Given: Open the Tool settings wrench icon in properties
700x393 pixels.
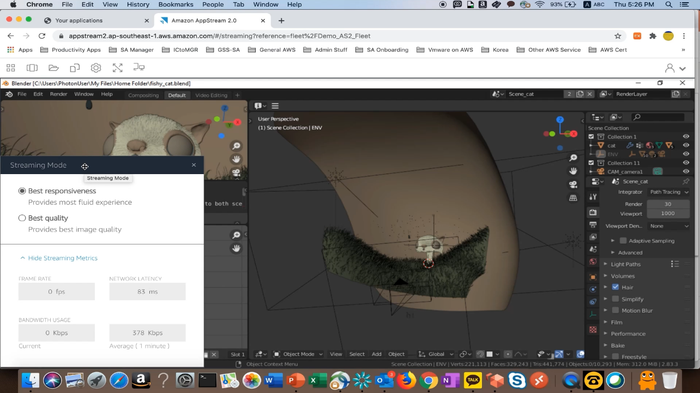Looking at the screenshot, I should pos(593,197).
